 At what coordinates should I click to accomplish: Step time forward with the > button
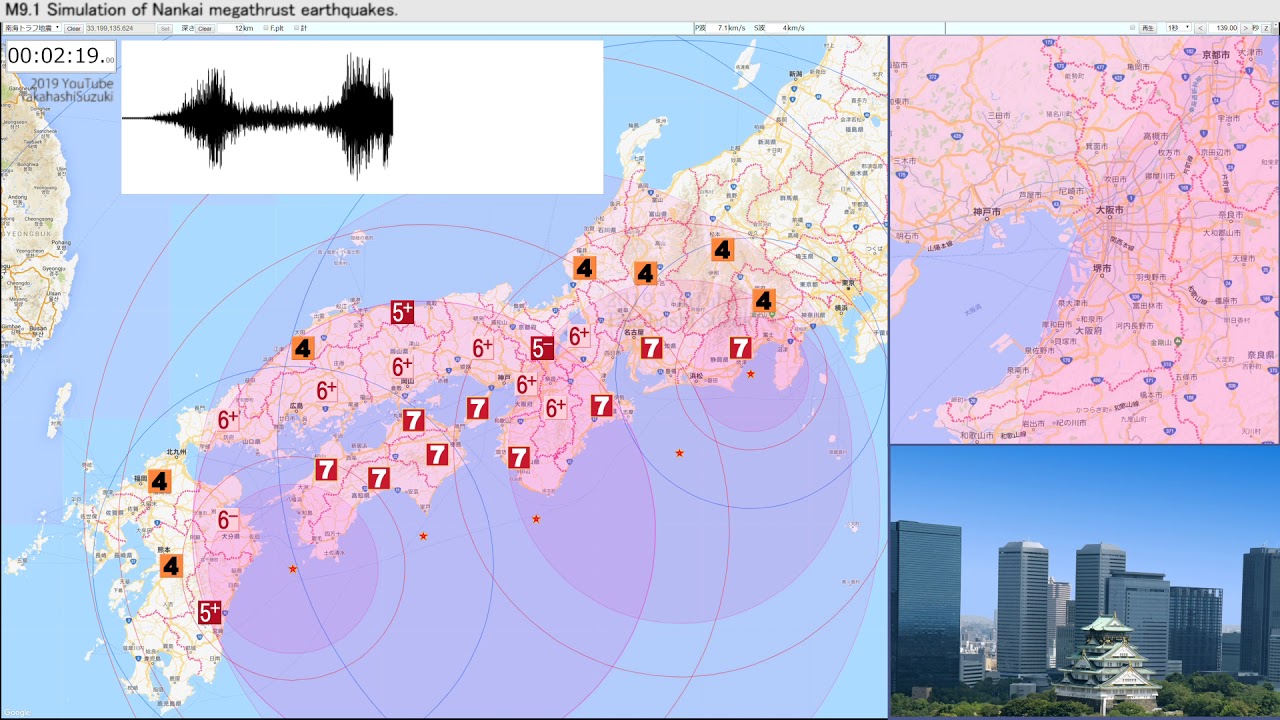1245,28
